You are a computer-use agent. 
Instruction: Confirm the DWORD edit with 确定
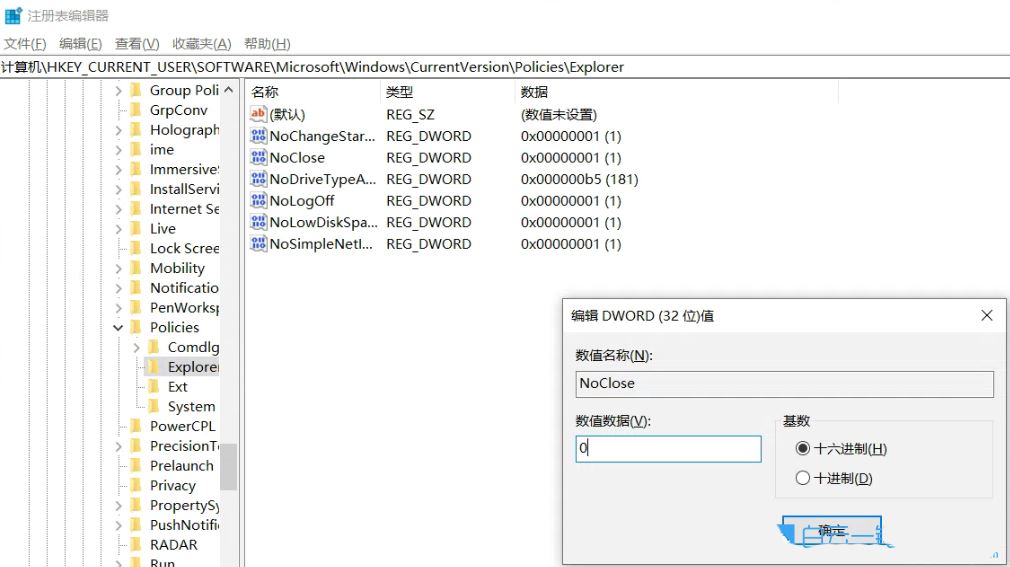(832, 530)
